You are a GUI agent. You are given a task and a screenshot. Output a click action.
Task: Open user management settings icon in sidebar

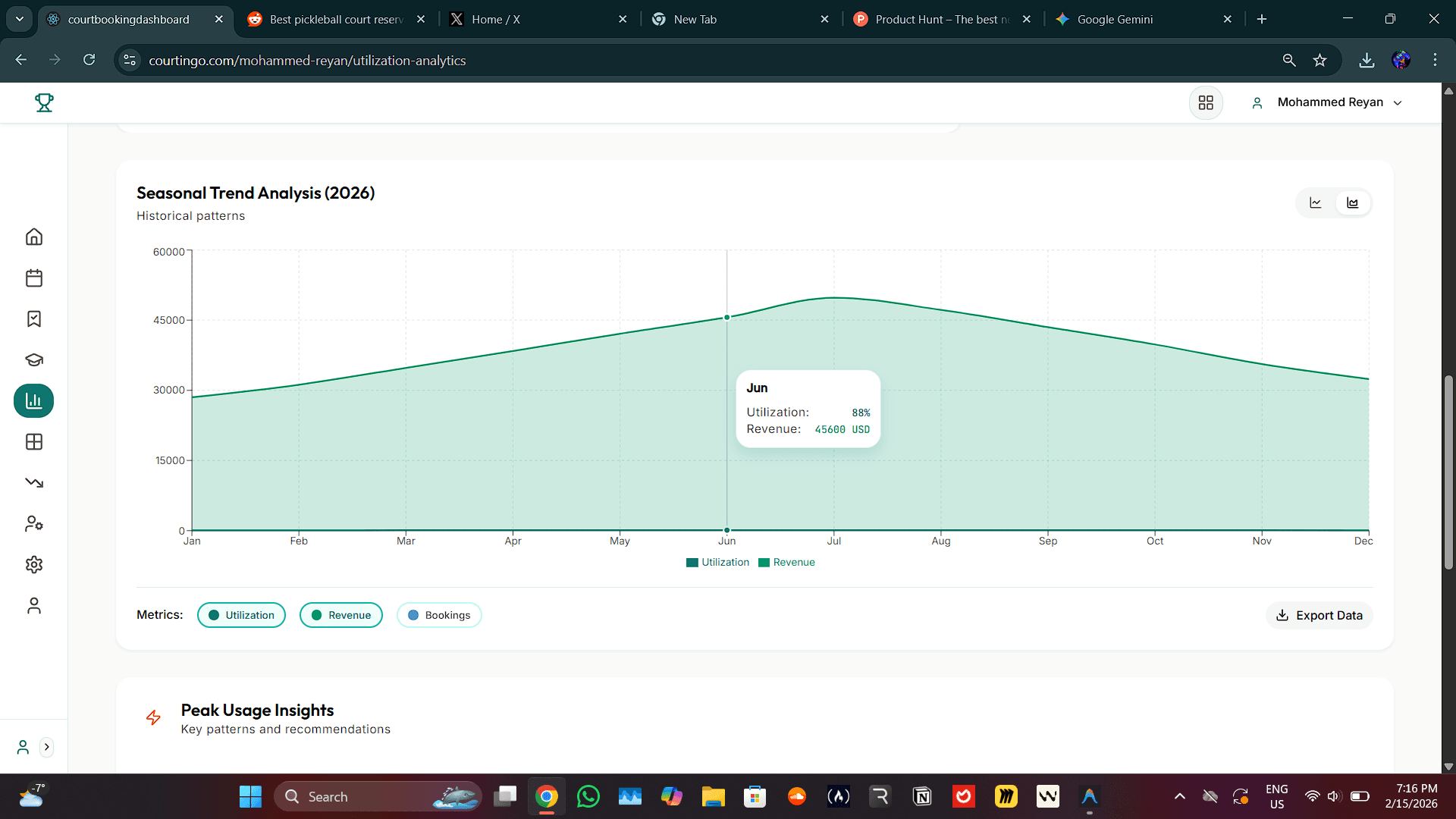click(x=33, y=523)
